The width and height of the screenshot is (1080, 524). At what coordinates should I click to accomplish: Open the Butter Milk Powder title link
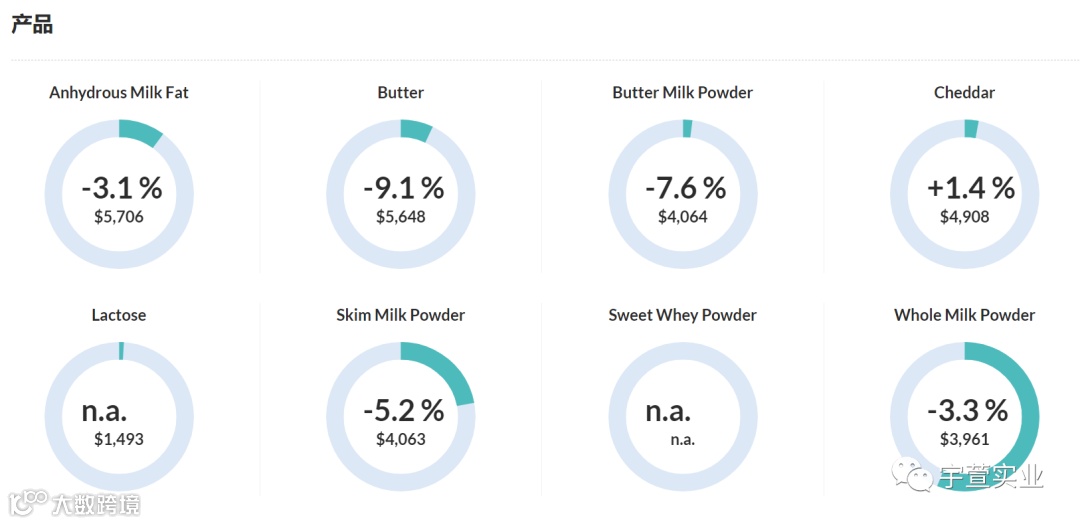click(682, 93)
